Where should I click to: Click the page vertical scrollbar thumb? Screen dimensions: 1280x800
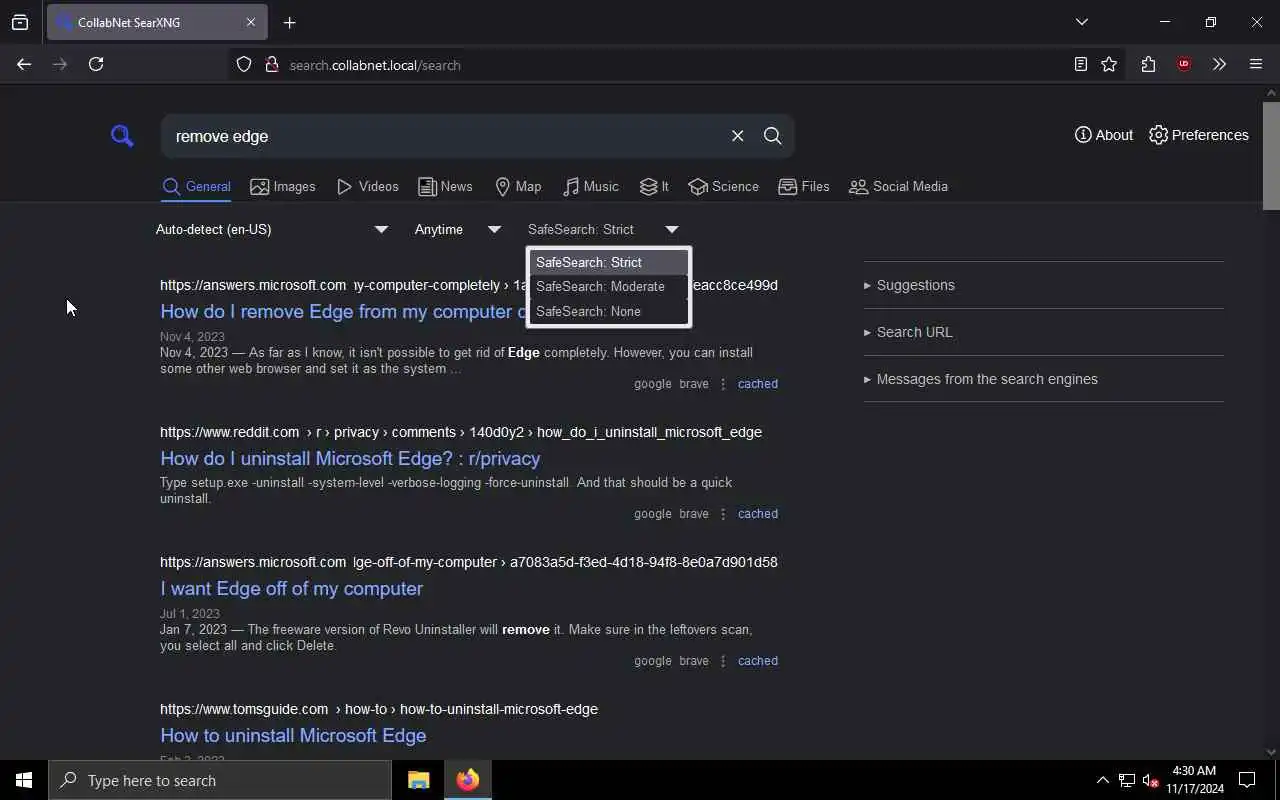tap(1271, 155)
